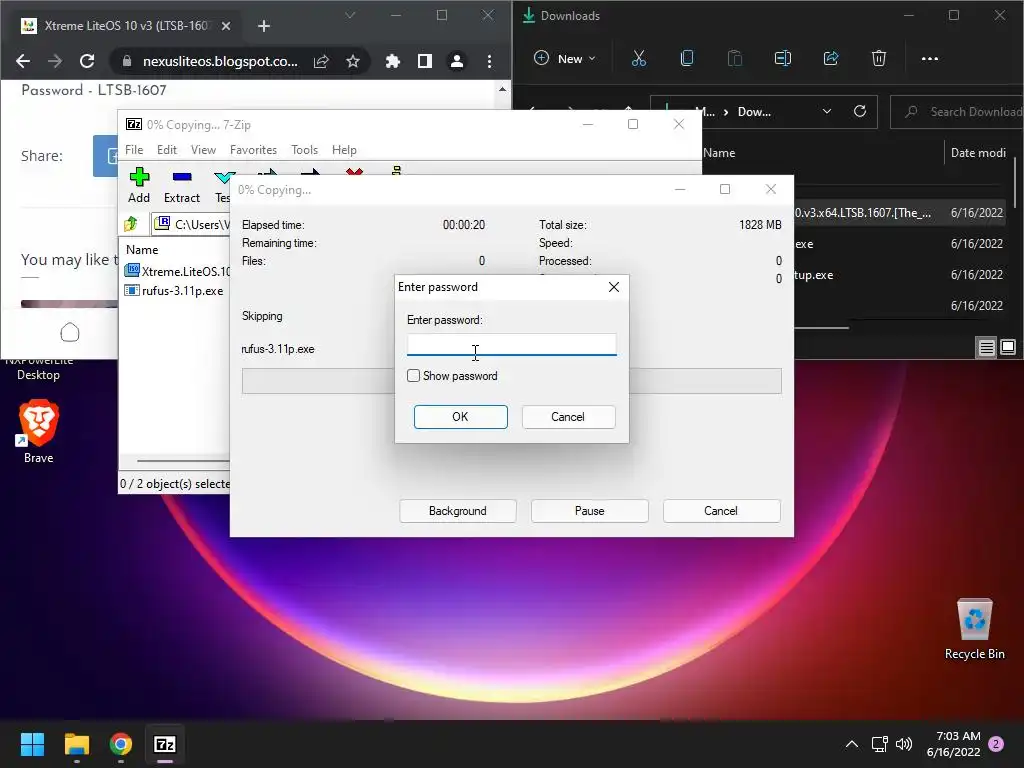The height and width of the screenshot is (768, 1024).
Task: Open volume control in system tray
Action: click(904, 744)
